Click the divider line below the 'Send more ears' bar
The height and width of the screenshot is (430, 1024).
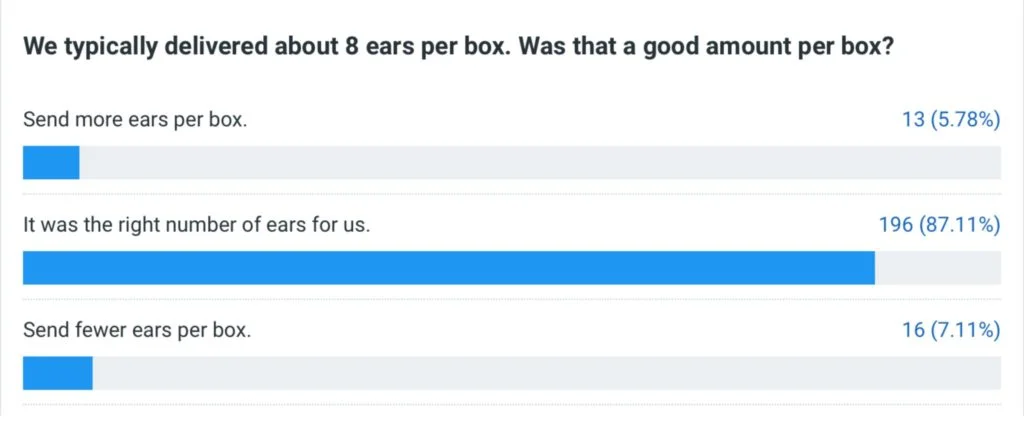512,194
